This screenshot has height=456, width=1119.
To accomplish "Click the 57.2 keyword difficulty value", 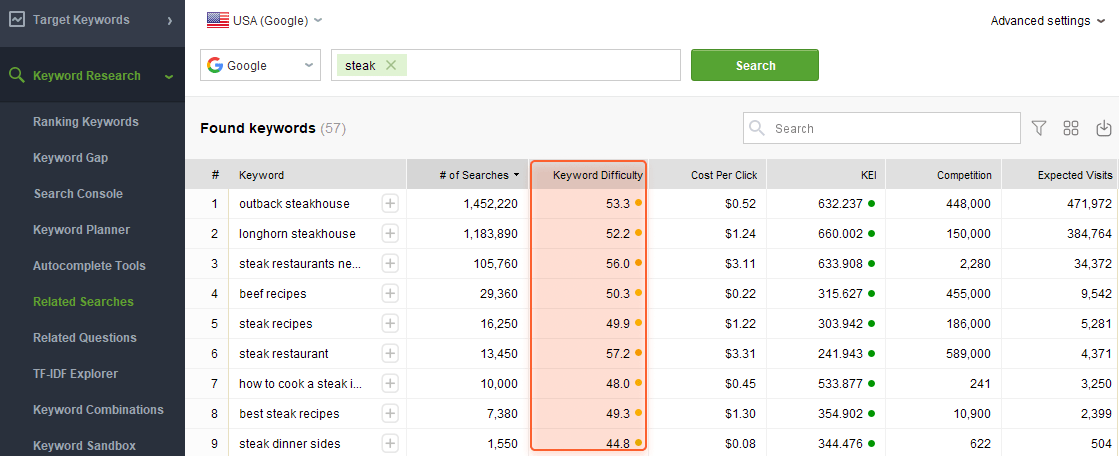I will click(x=617, y=354).
